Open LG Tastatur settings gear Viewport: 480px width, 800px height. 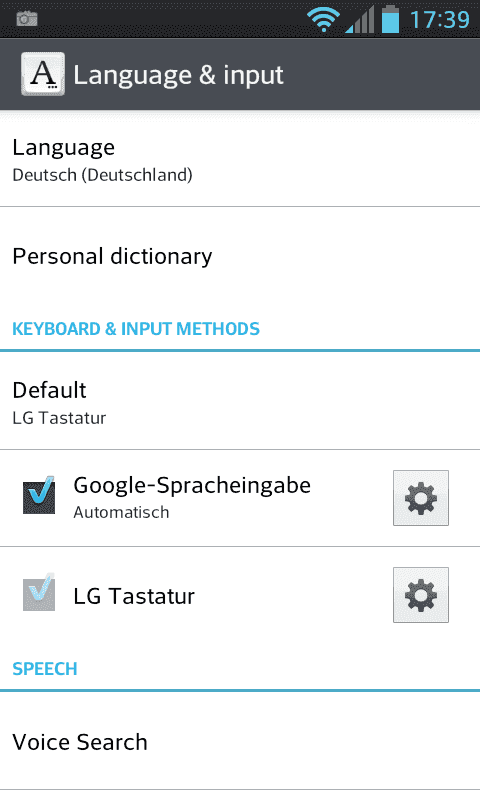click(x=420, y=595)
